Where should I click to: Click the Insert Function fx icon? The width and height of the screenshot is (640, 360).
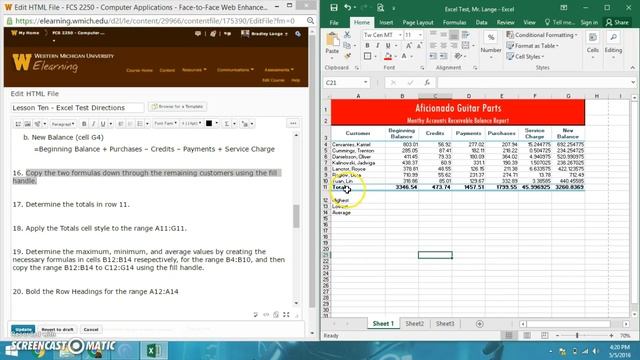[x=427, y=82]
